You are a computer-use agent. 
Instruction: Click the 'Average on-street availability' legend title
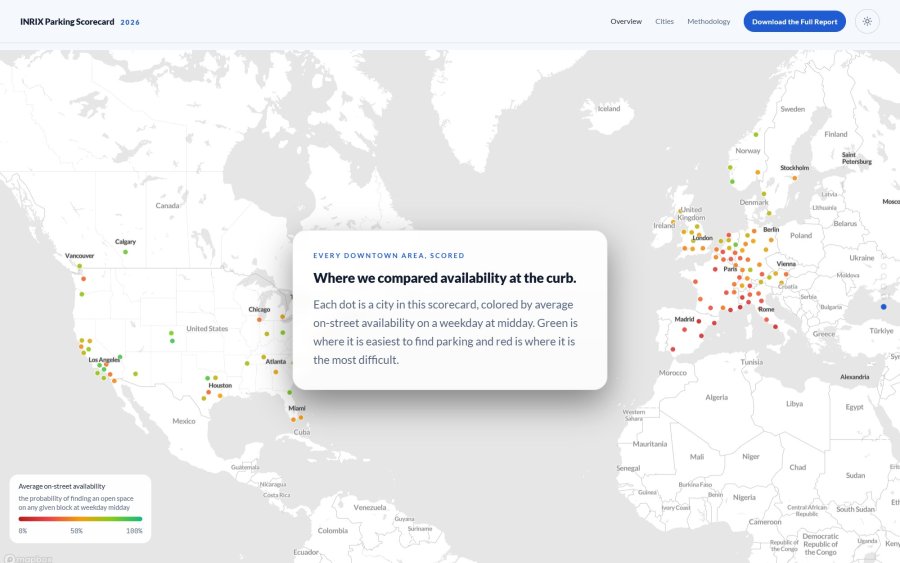(61, 486)
